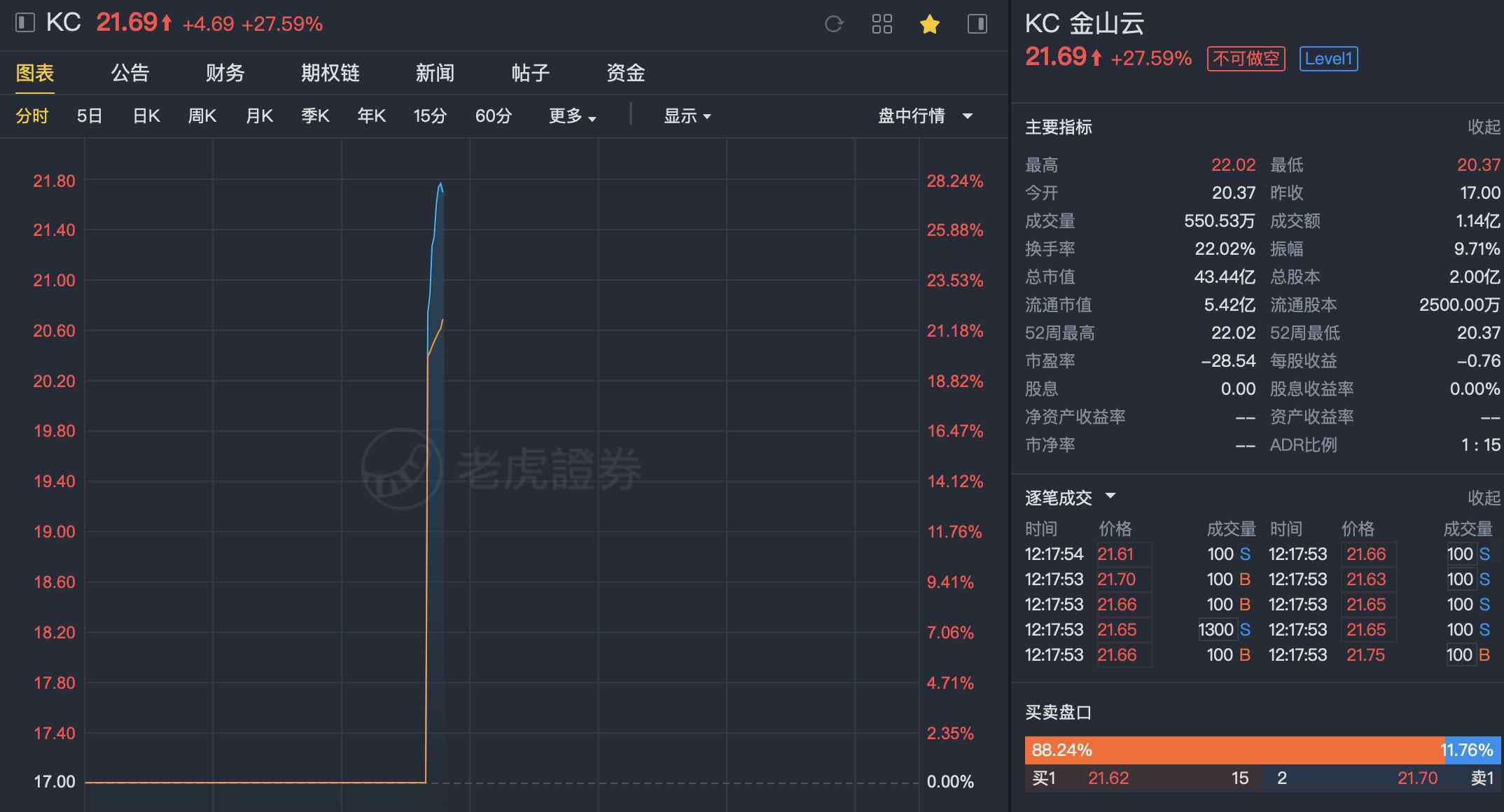Switch to the 图表 tab
This screenshot has width=1504, height=812.
tap(35, 73)
